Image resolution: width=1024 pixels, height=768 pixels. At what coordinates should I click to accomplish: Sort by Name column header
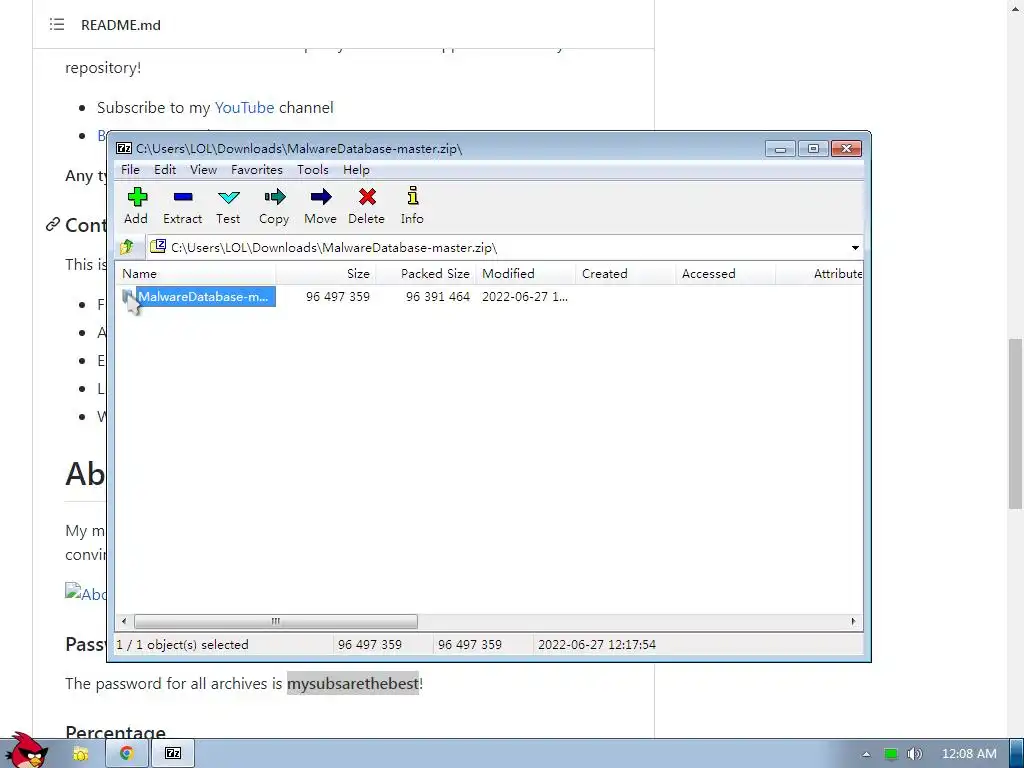[x=196, y=274]
